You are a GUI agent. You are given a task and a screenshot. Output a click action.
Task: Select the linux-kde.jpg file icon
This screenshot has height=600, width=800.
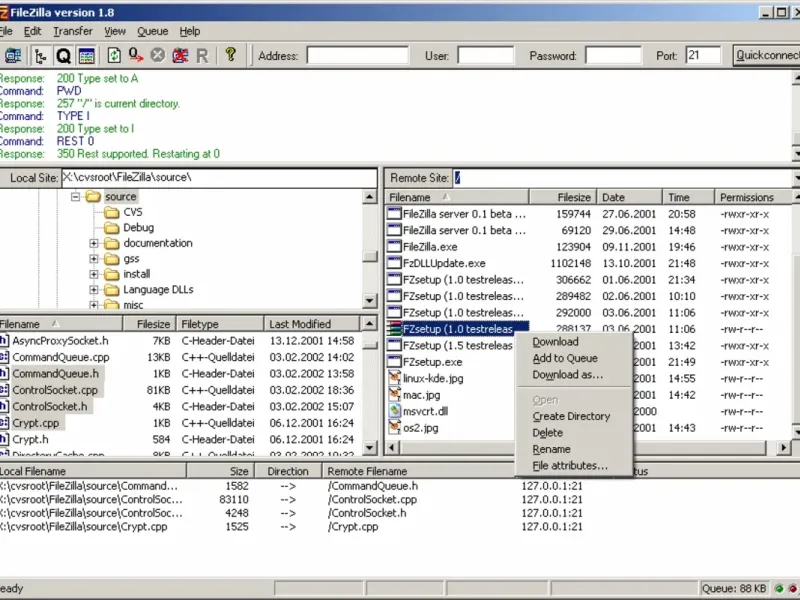pos(394,378)
